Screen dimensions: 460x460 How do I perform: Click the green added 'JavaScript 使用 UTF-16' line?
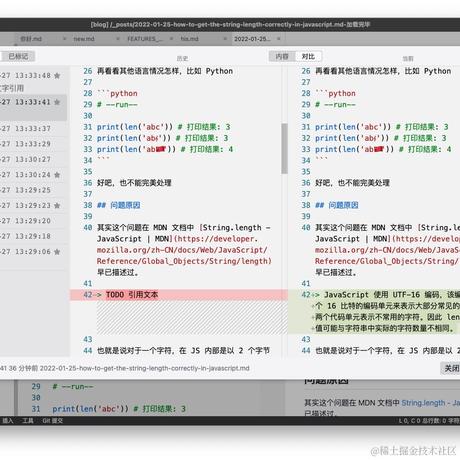coord(374,312)
